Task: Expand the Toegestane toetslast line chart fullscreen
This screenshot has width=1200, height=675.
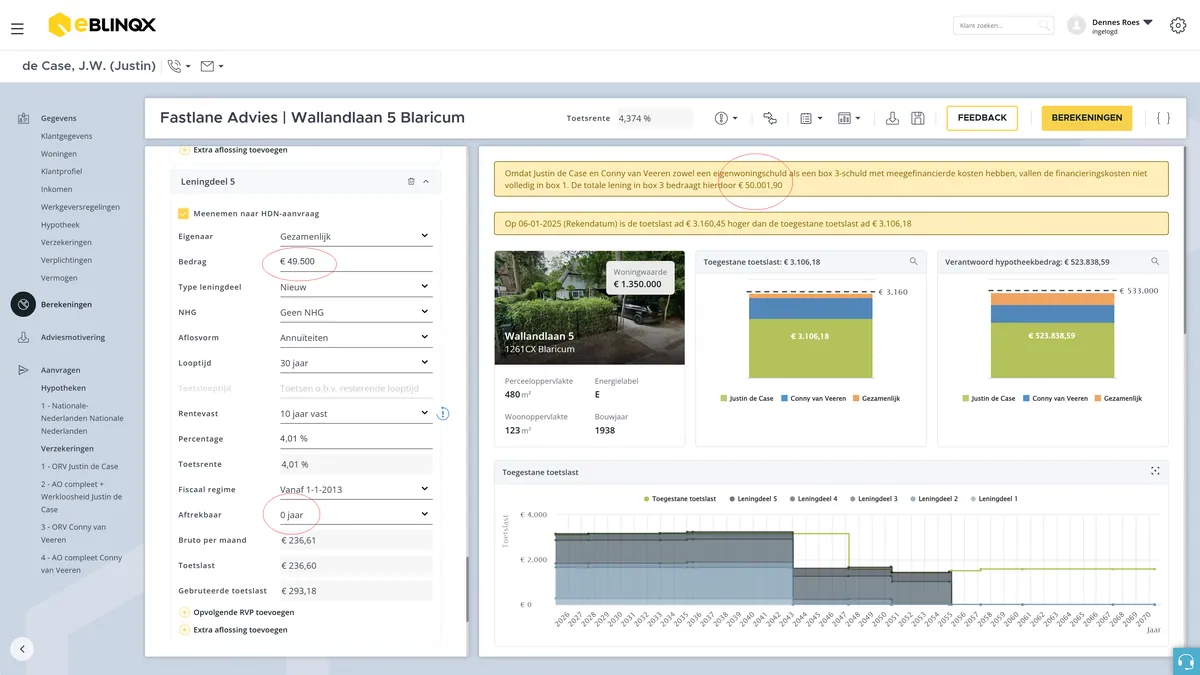Action: (1155, 471)
